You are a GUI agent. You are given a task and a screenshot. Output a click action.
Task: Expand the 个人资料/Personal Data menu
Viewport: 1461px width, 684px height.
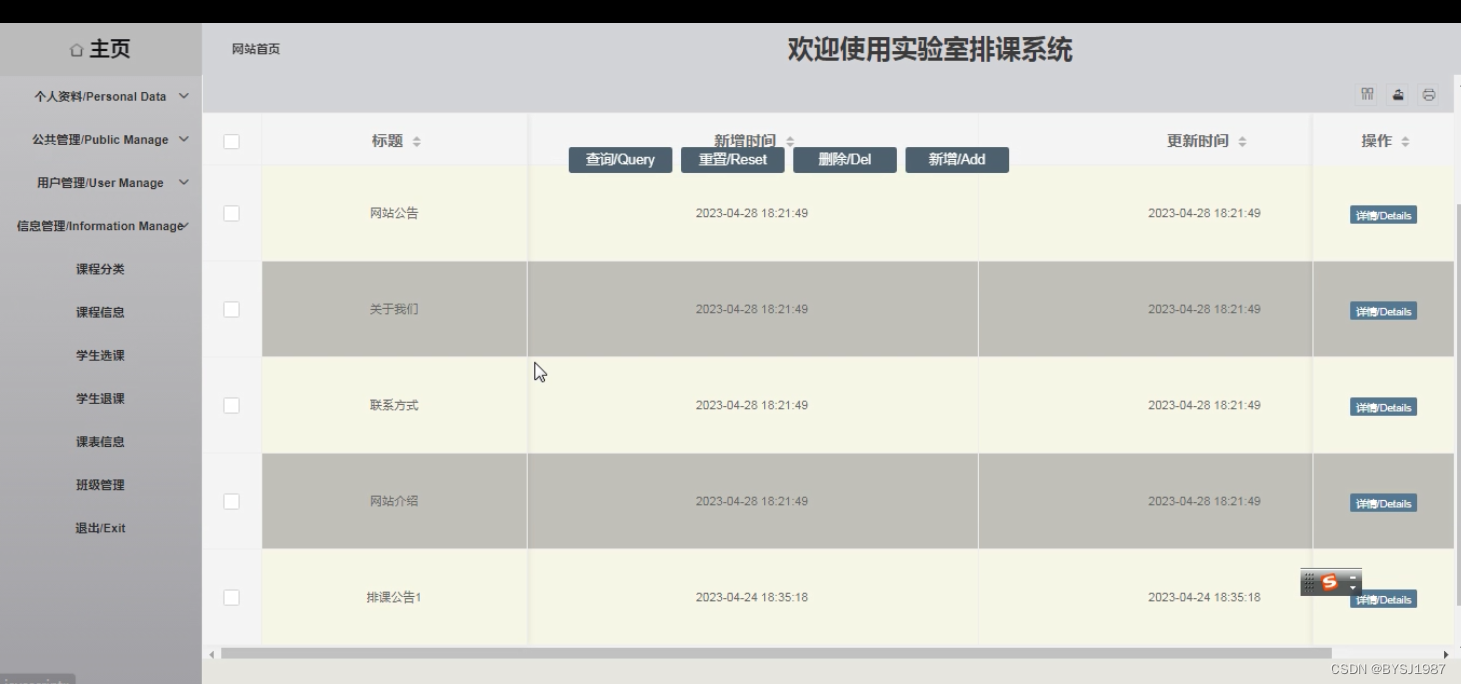(x=101, y=97)
